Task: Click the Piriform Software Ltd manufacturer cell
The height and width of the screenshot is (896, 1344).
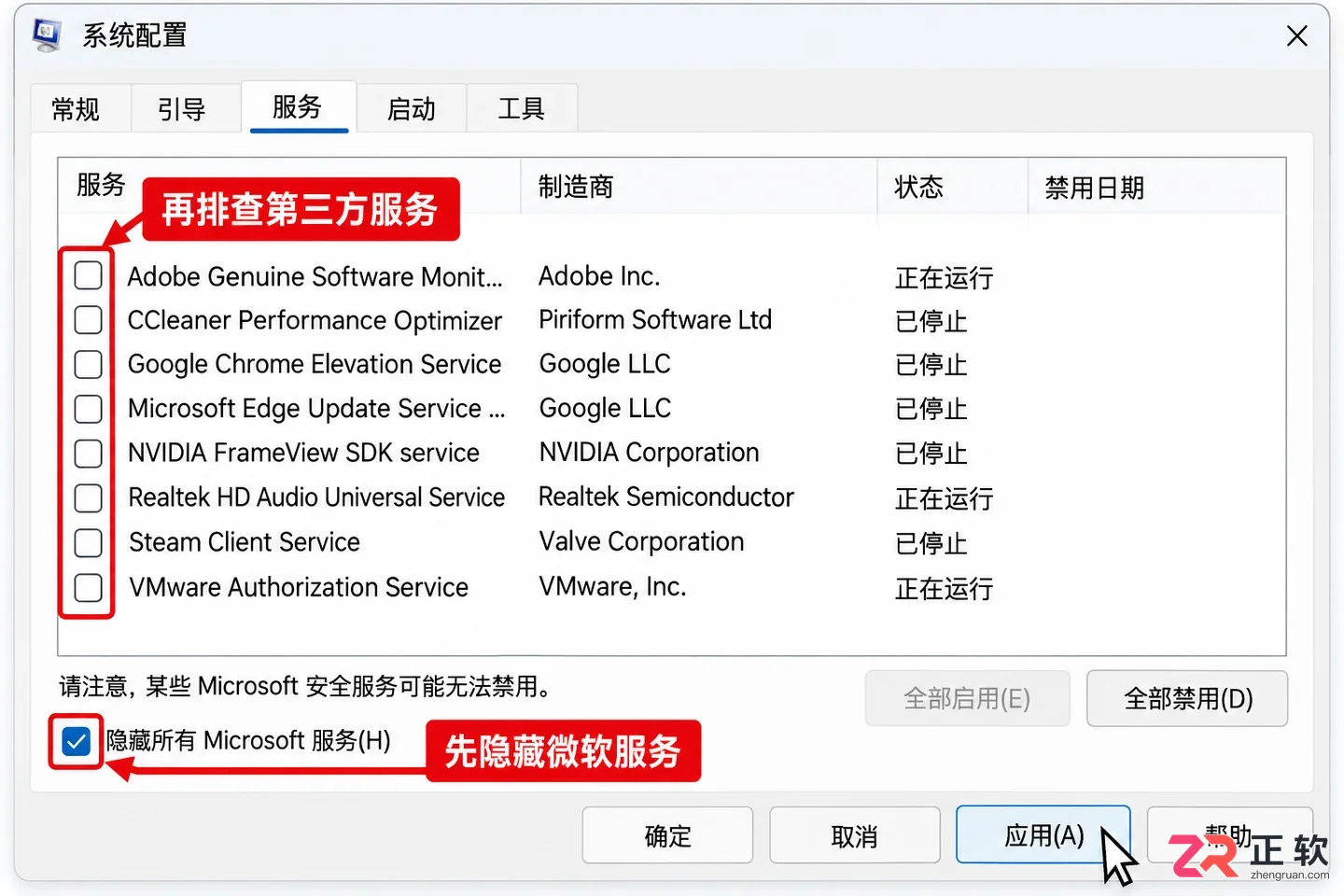Action: pos(655,320)
